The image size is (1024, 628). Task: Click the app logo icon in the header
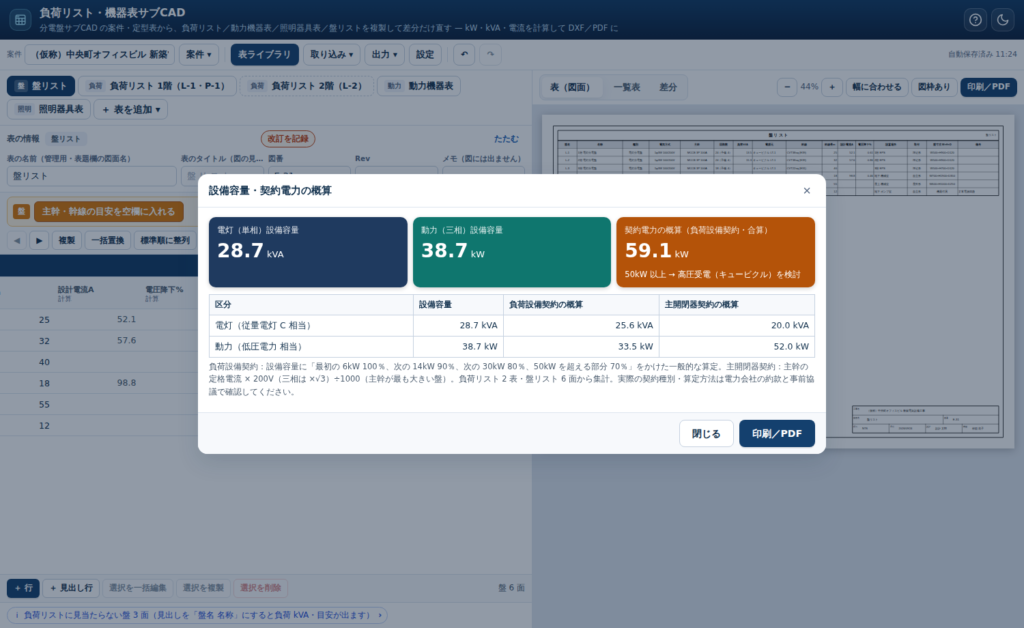pos(20,20)
